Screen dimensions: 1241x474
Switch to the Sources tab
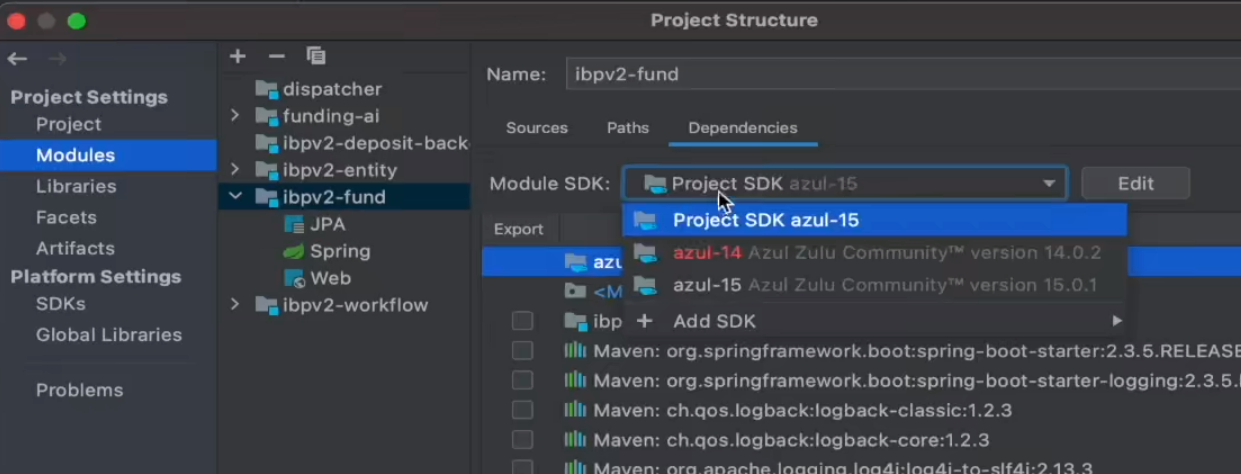tap(537, 128)
